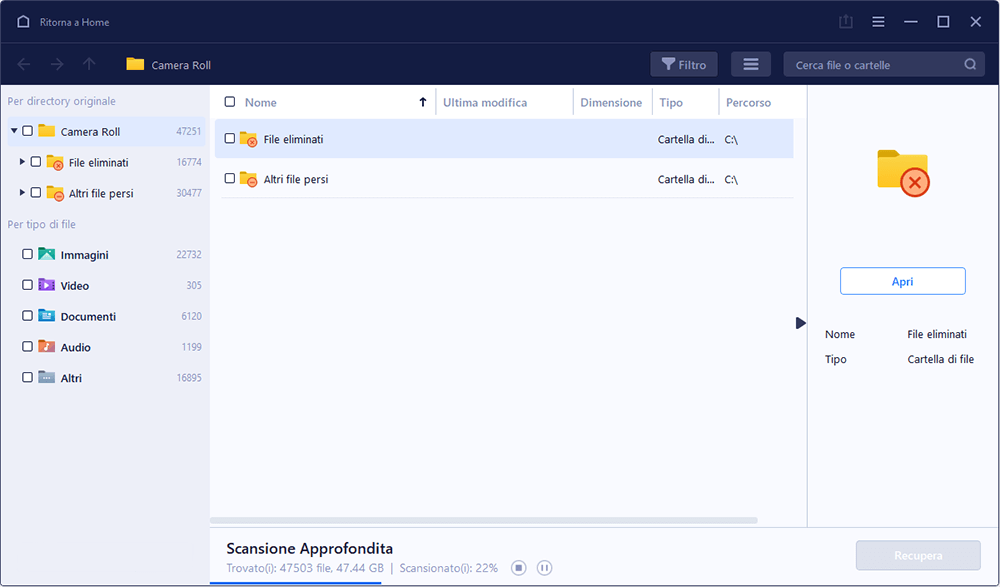1000x587 pixels.
Task: Go forward with the right arrow icon
Action: tap(57, 64)
